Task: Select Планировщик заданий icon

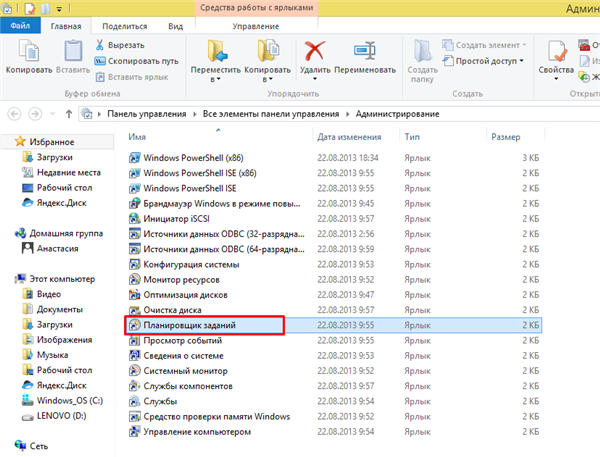Action: pyautogui.click(x=134, y=325)
